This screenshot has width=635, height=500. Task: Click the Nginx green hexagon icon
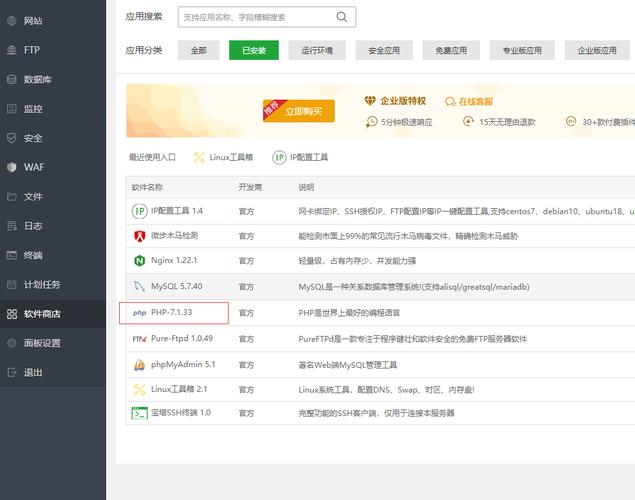pos(139,261)
